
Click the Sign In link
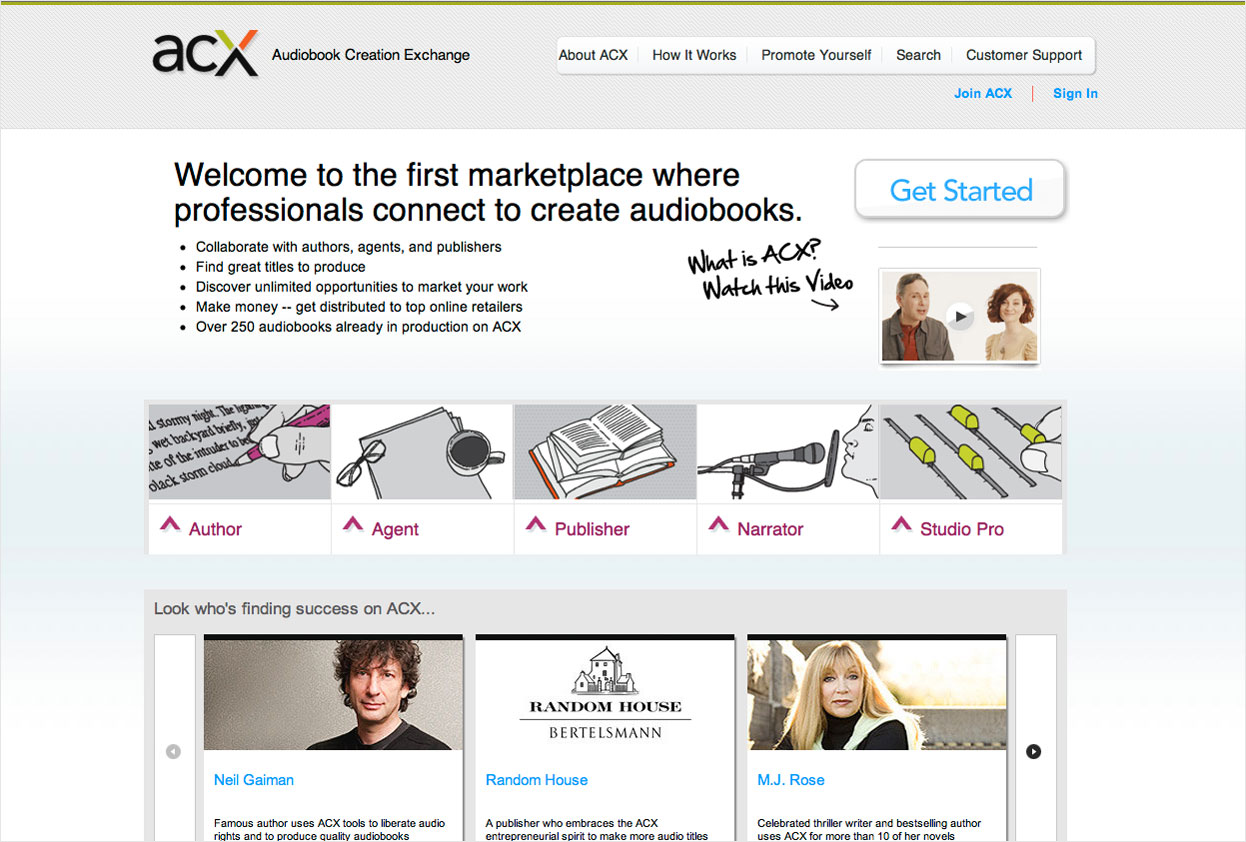(1075, 93)
